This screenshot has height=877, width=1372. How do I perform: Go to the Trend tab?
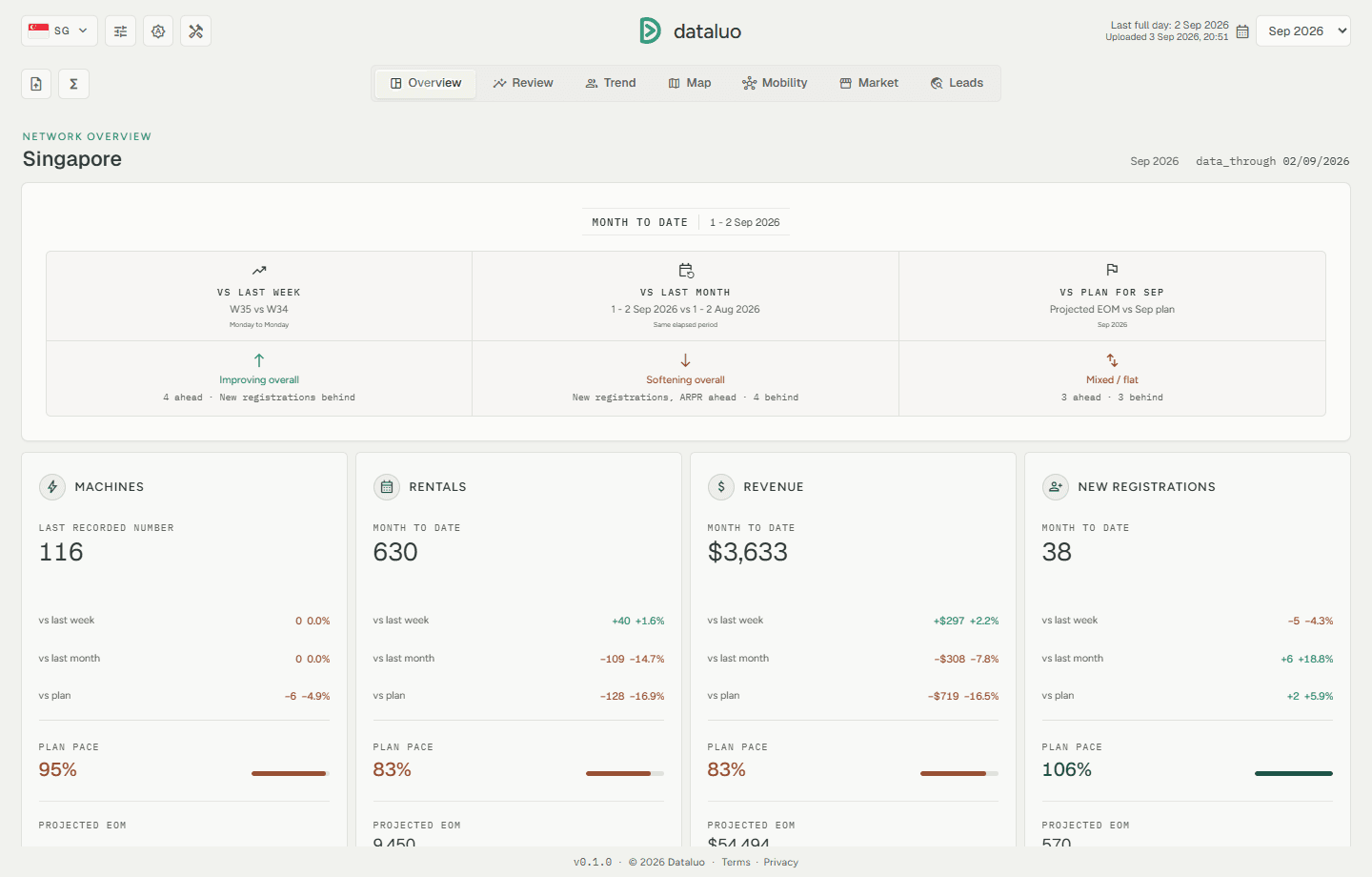pos(611,83)
